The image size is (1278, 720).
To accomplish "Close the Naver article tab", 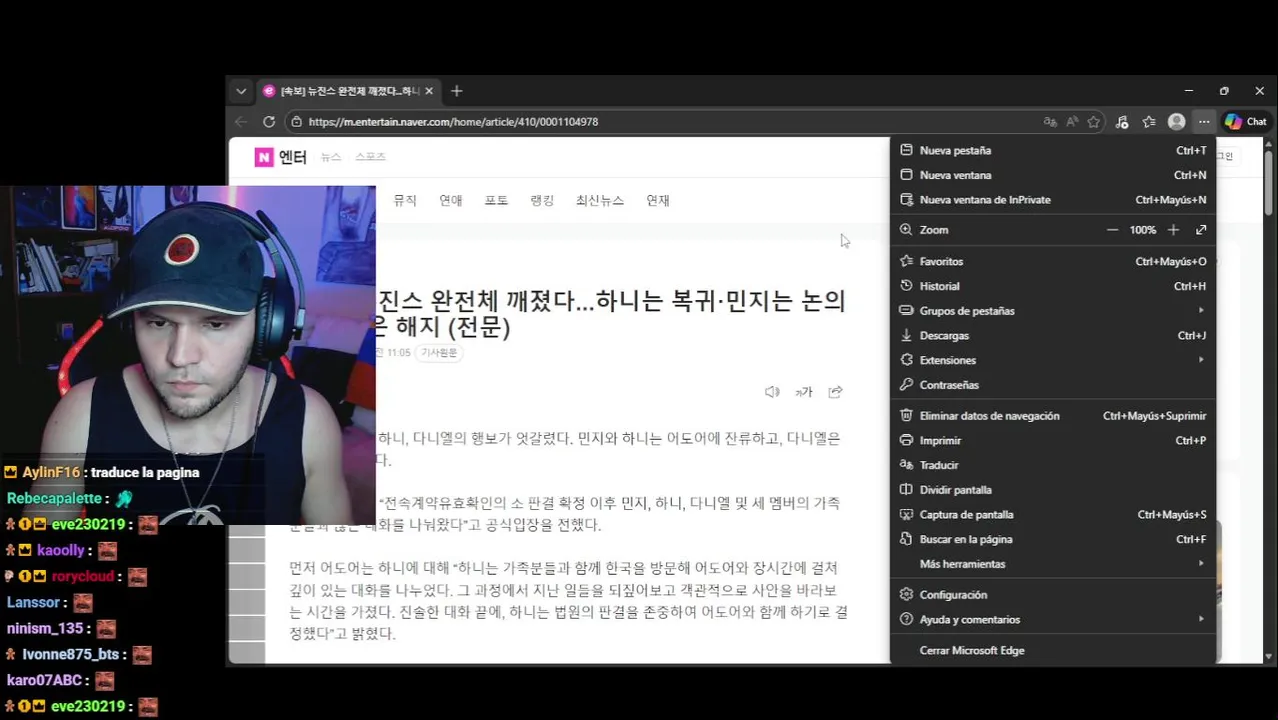I will coord(429,91).
